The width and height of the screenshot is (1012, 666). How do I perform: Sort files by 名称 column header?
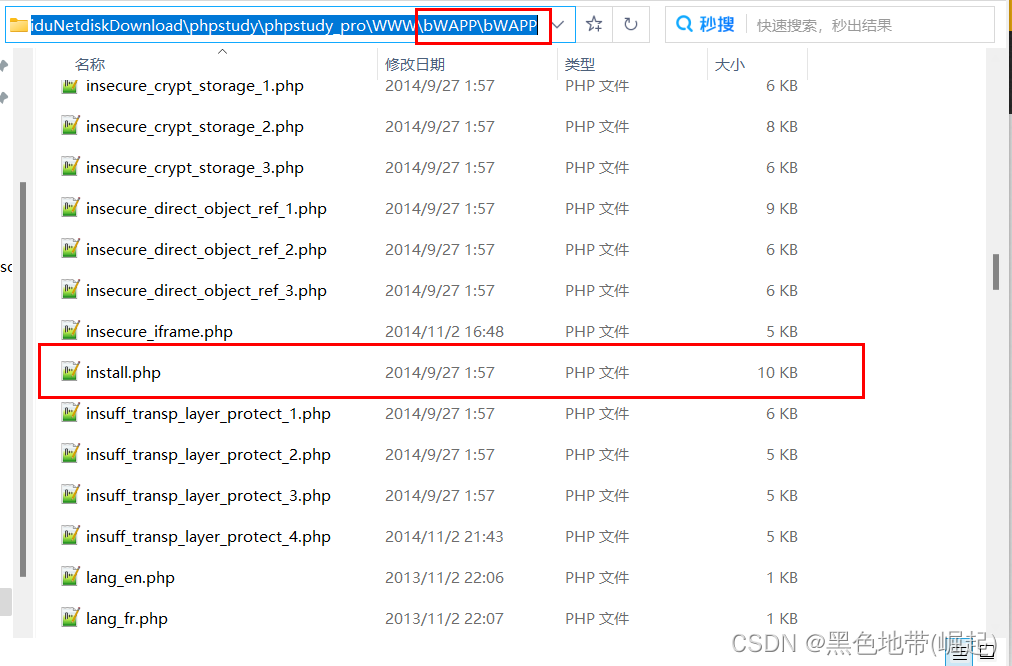point(90,65)
